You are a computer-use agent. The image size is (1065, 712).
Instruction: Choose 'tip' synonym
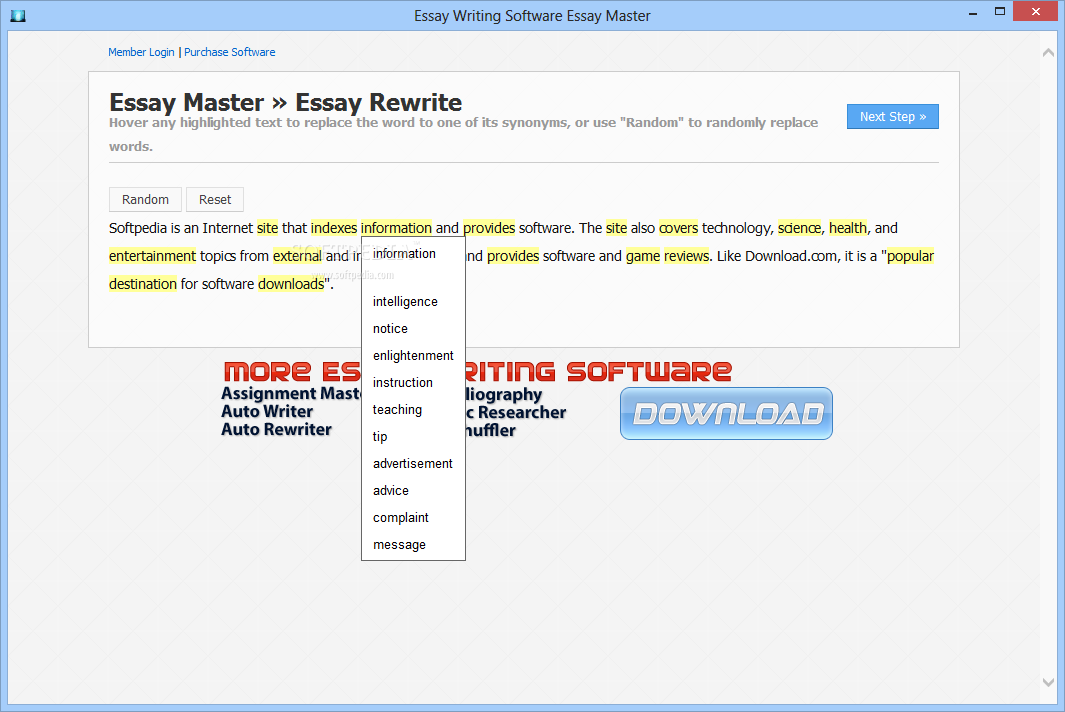coord(380,437)
